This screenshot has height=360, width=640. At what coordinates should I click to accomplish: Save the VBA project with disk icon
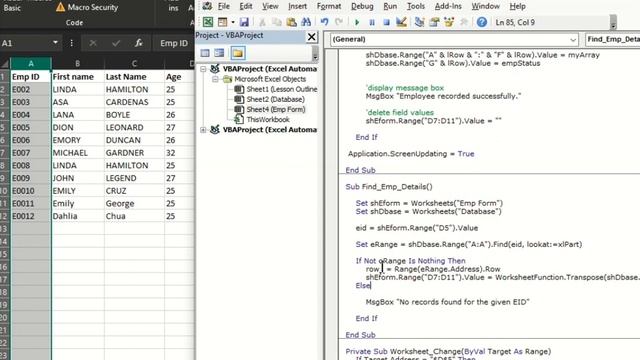tap(244, 22)
